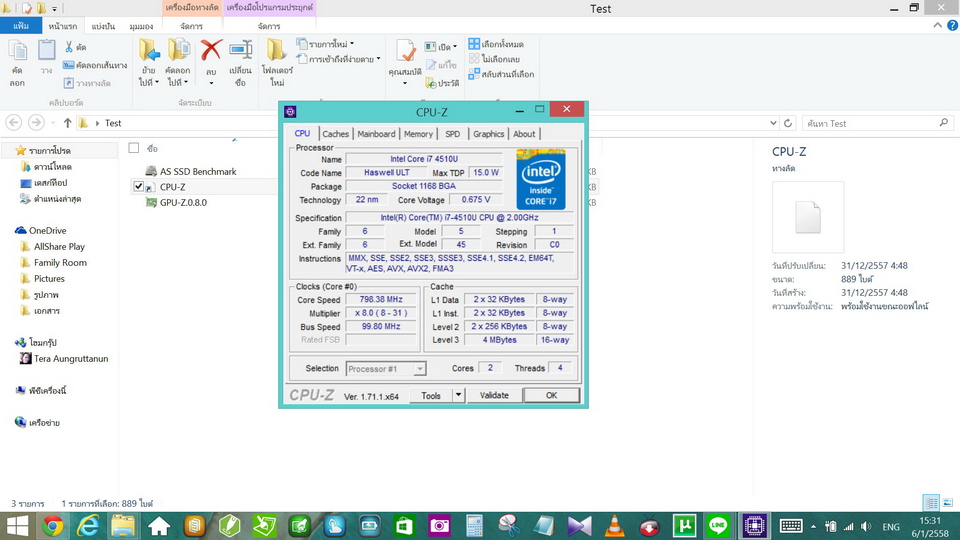Collapse the Explorer ribbon chevron
The height and width of the screenshot is (540, 960).
(937, 25)
